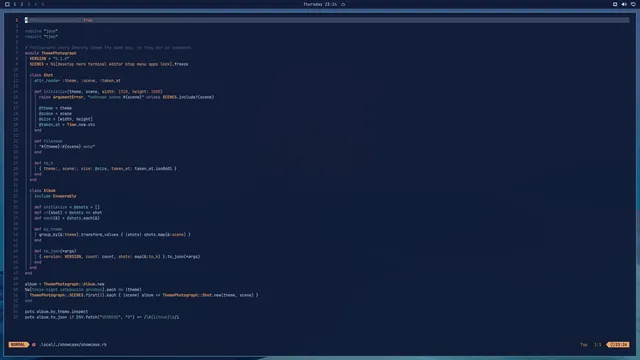Viewport: 640px width, 360px height.
Task: Click the VERSION constant assignment line
Action: pos(49,58)
